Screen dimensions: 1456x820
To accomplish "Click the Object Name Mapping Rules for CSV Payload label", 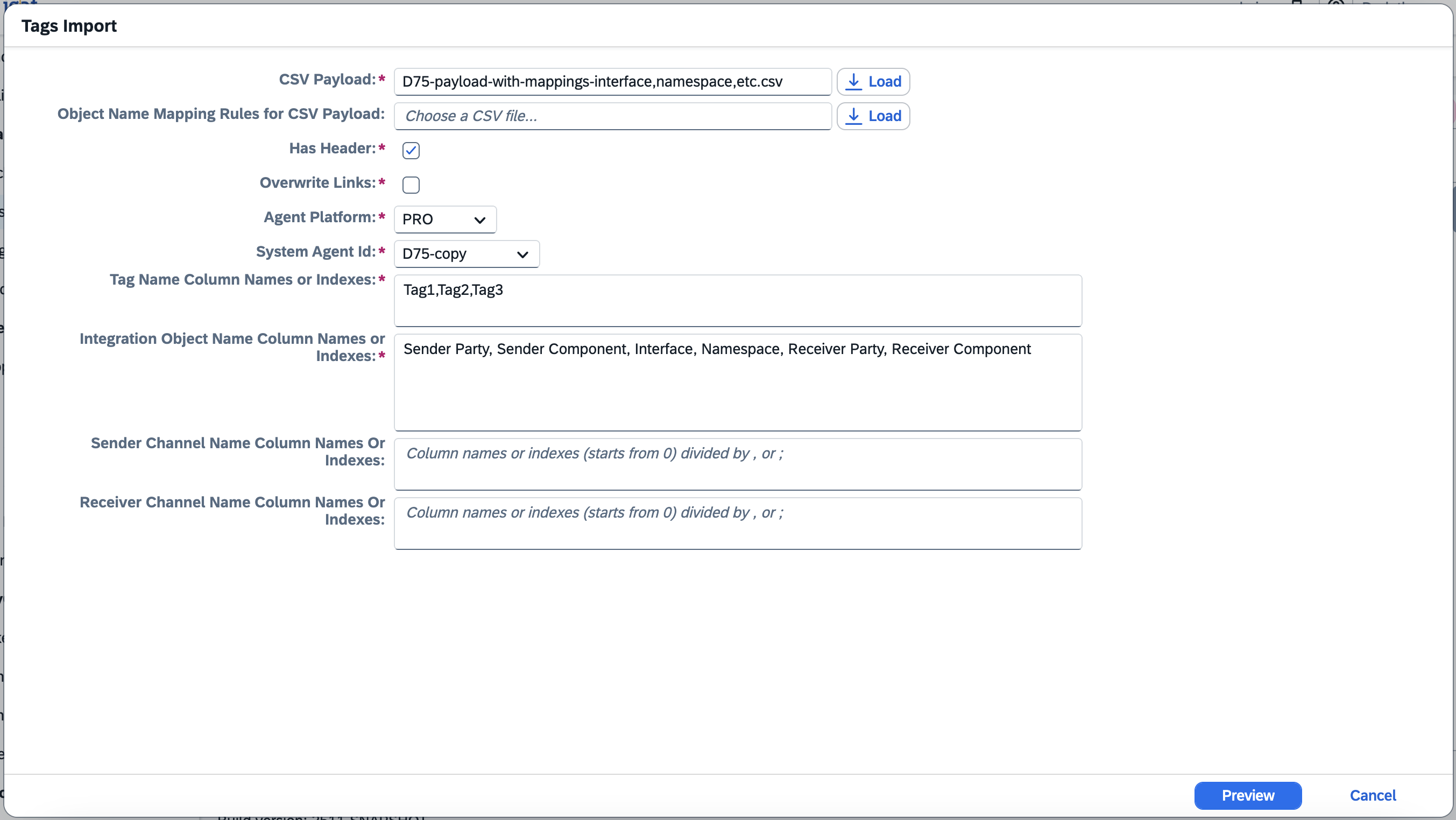I will pos(221,114).
